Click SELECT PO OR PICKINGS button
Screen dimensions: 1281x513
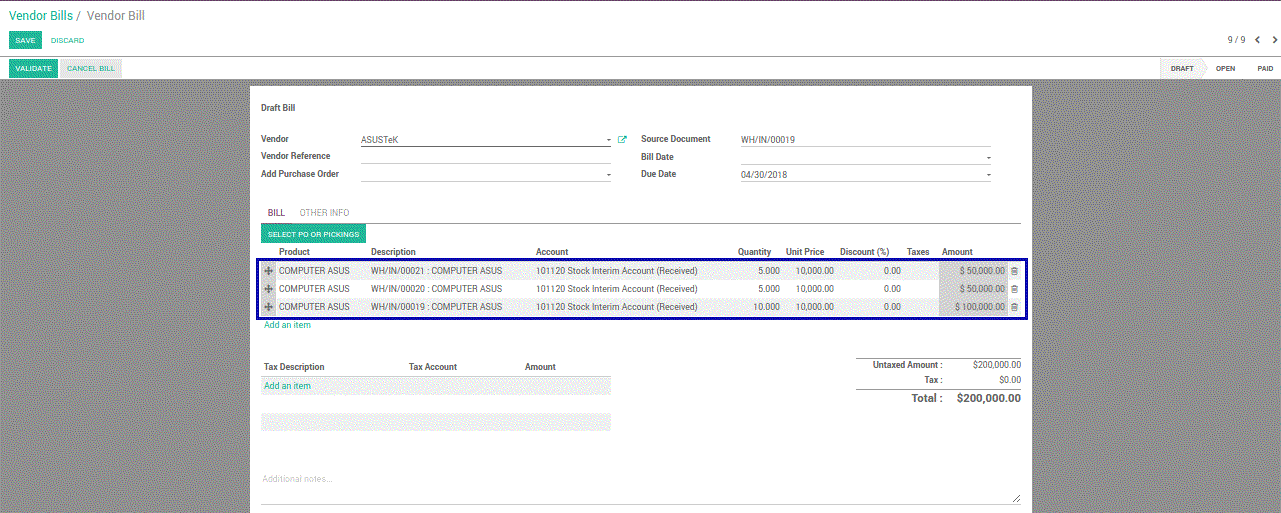point(313,234)
